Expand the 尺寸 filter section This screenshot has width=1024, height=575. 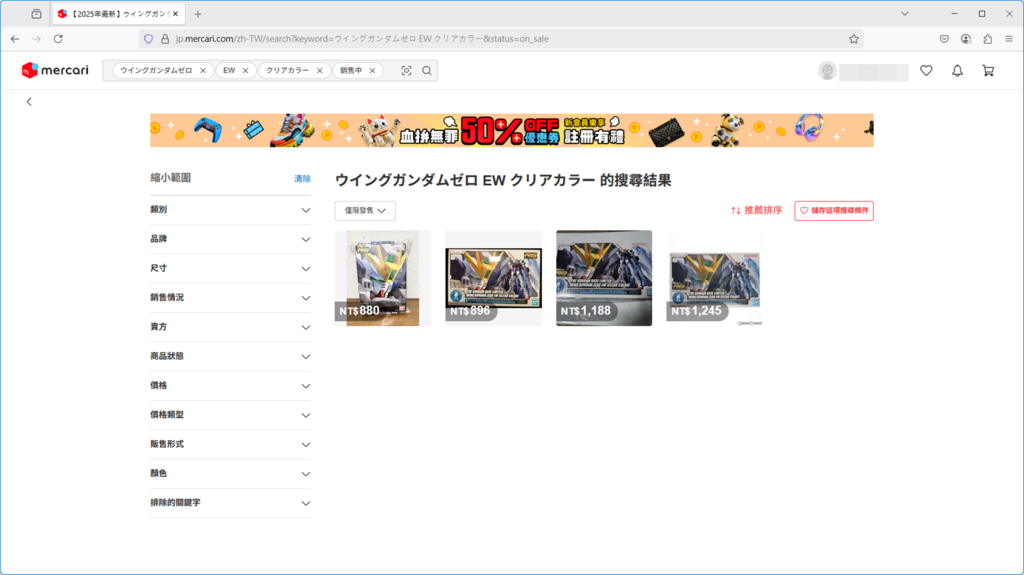(231, 269)
